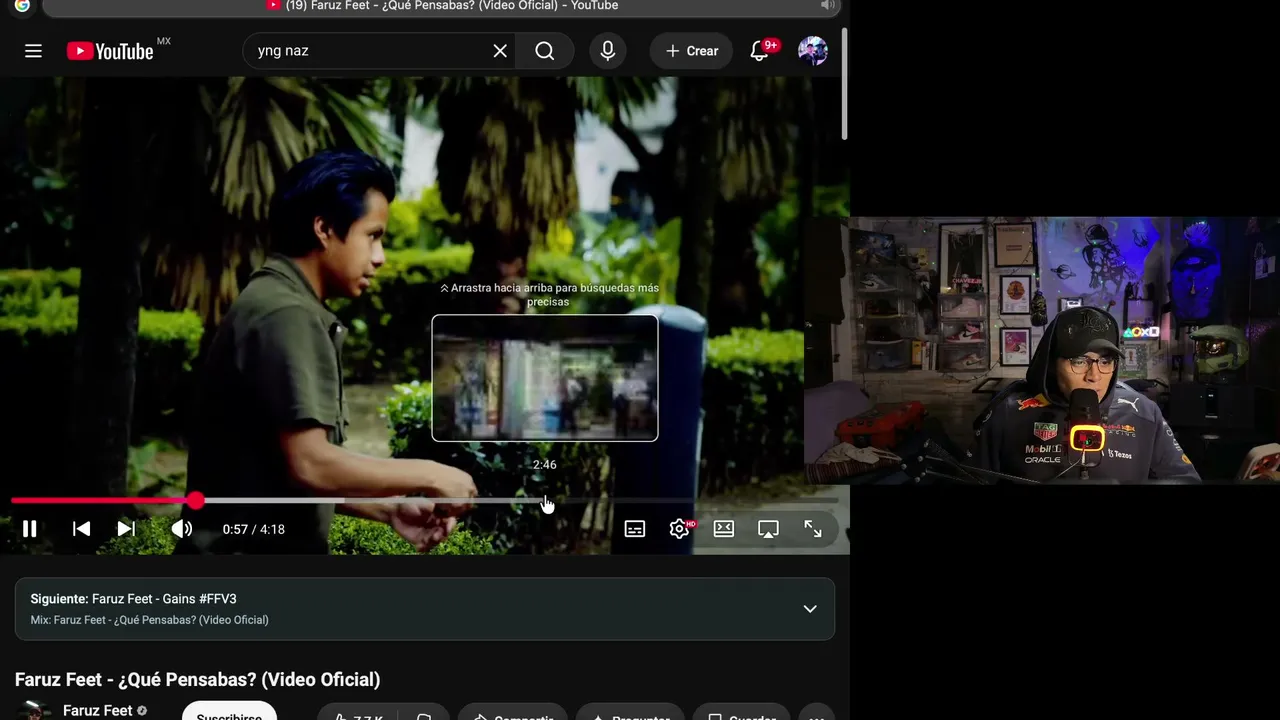Click the browser tab audio speaker icon

click(827, 6)
